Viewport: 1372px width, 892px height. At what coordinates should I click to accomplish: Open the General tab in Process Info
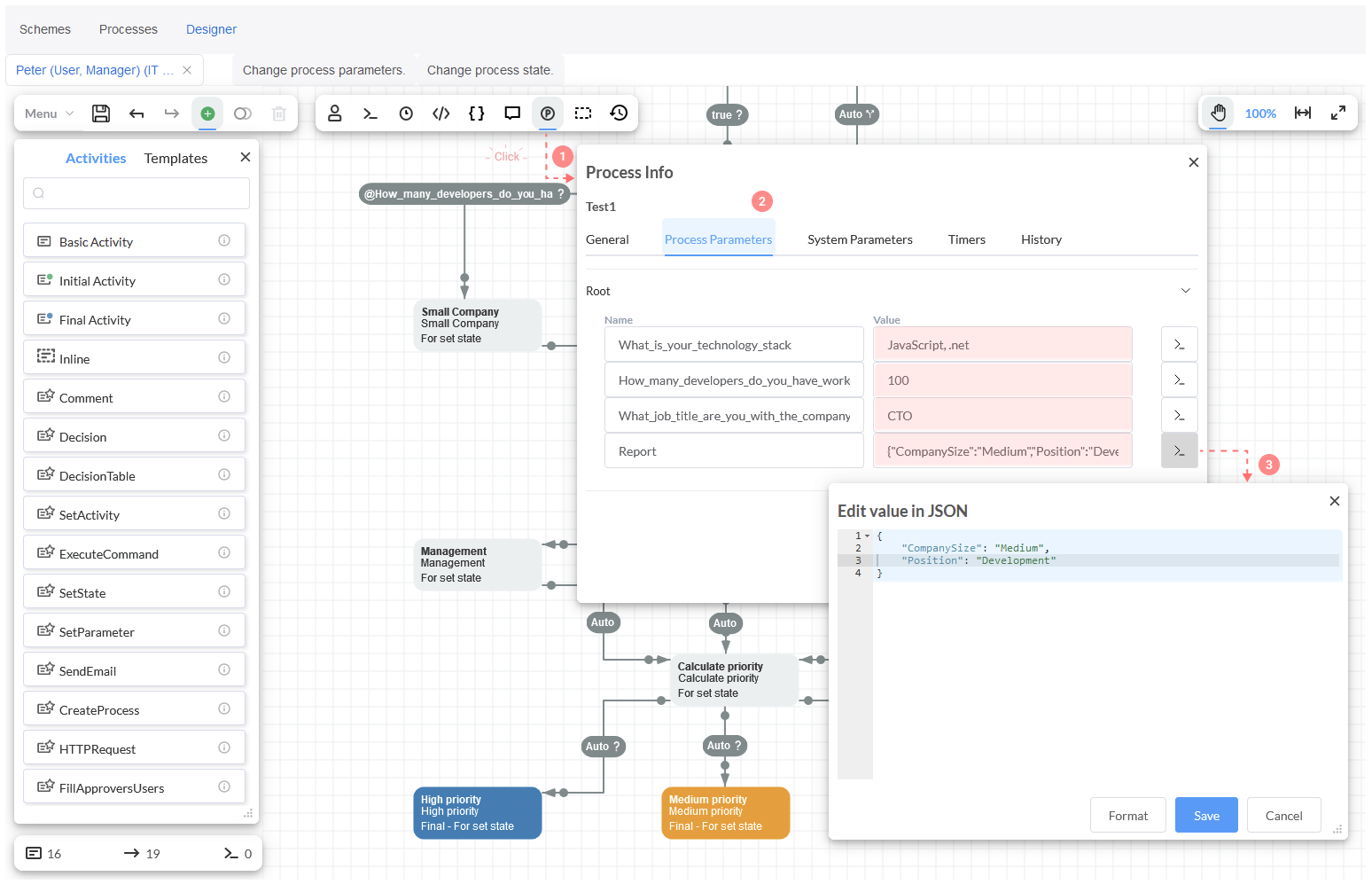click(x=607, y=239)
